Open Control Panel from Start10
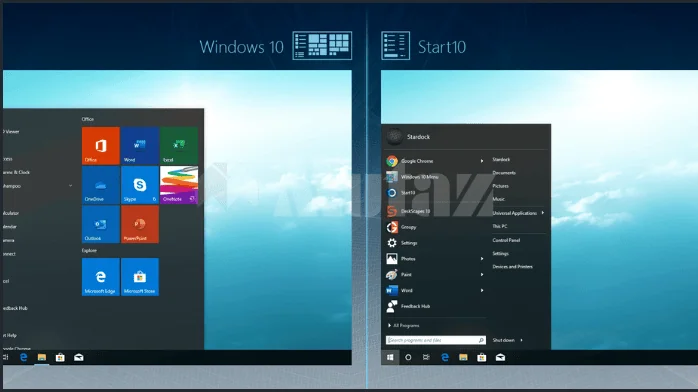This screenshot has width=698, height=392. point(506,240)
